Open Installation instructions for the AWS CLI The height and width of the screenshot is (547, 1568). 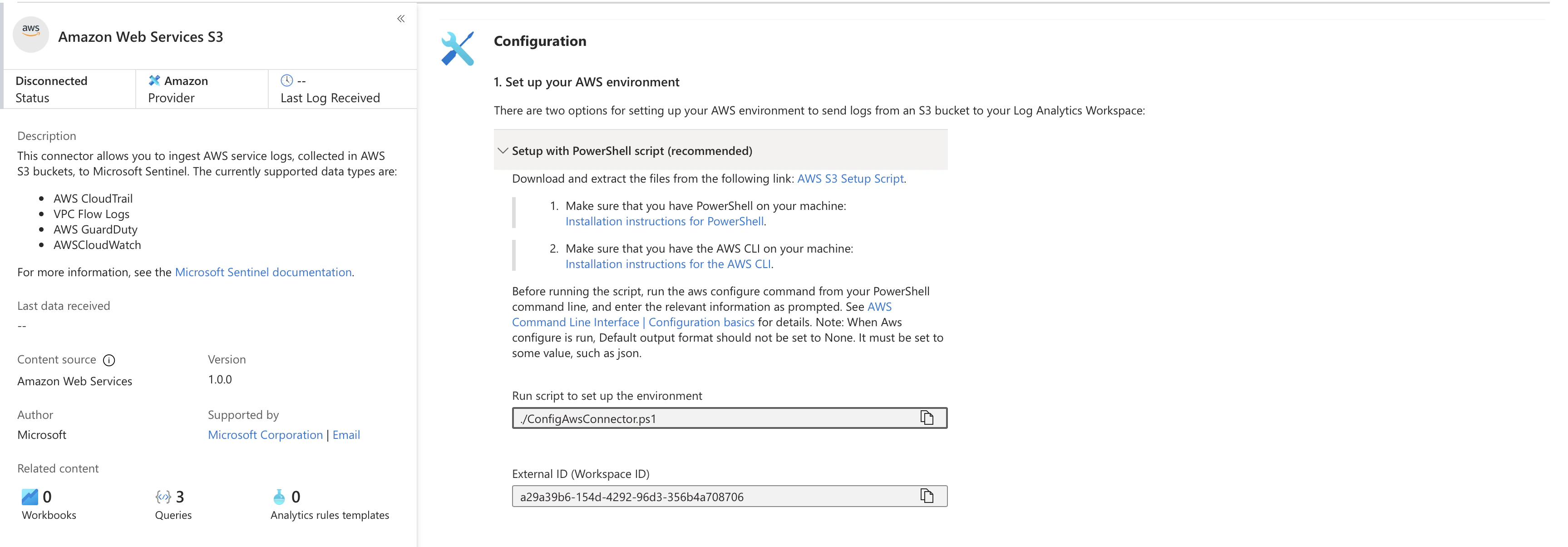tap(668, 264)
